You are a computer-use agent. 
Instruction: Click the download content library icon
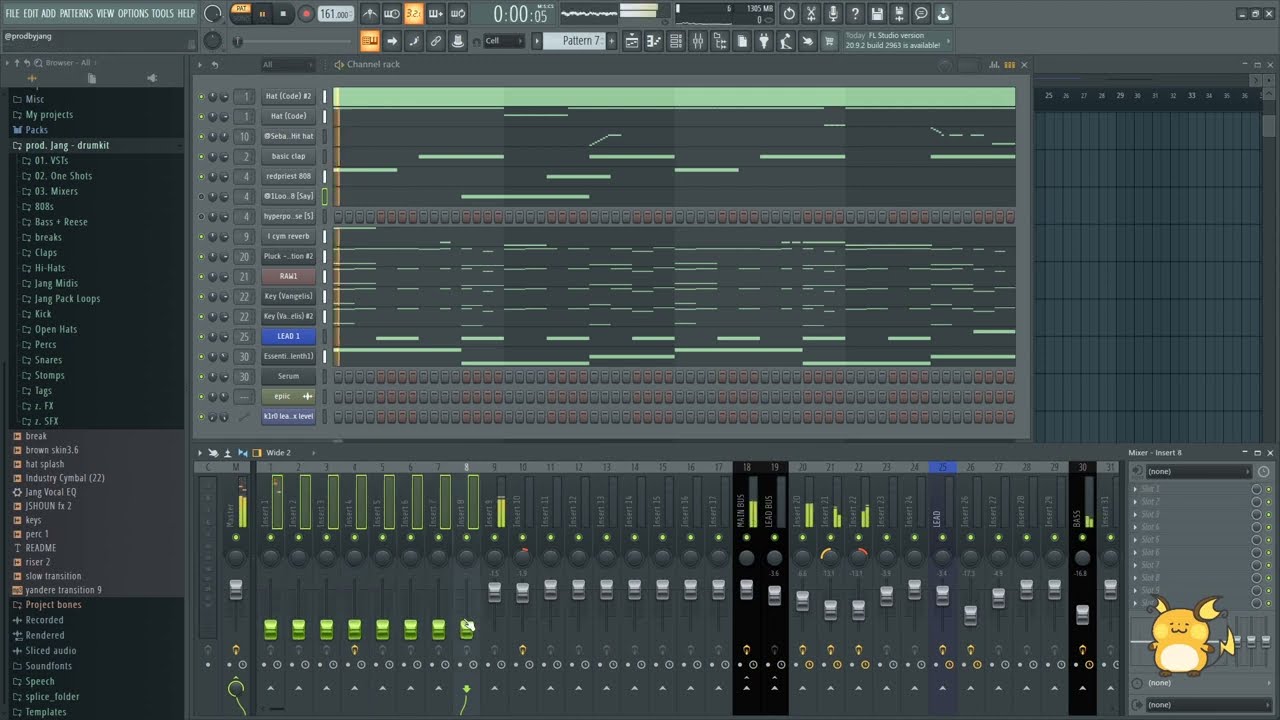(x=943, y=14)
